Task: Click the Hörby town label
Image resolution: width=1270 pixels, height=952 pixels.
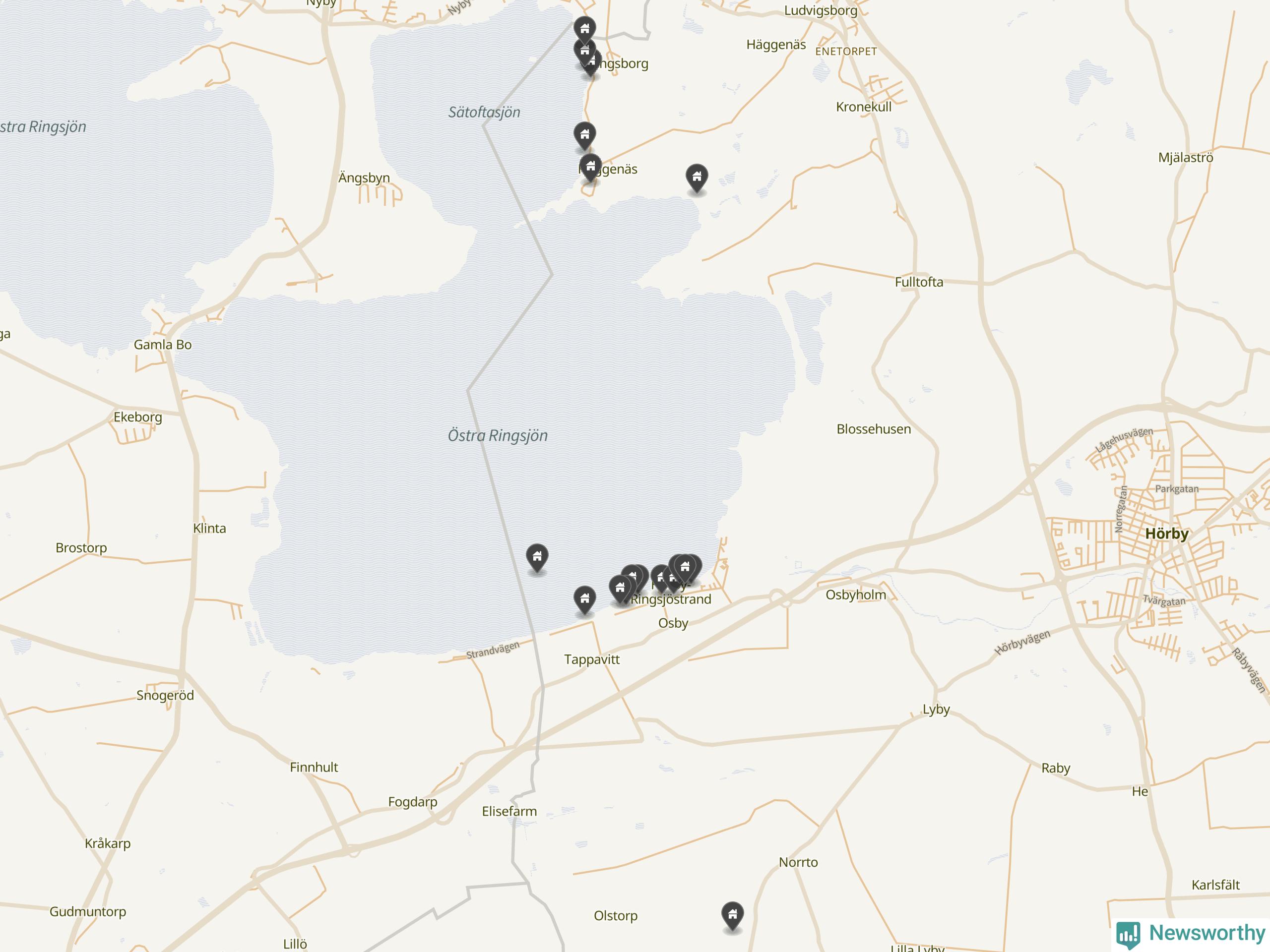Action: pyautogui.click(x=1167, y=534)
